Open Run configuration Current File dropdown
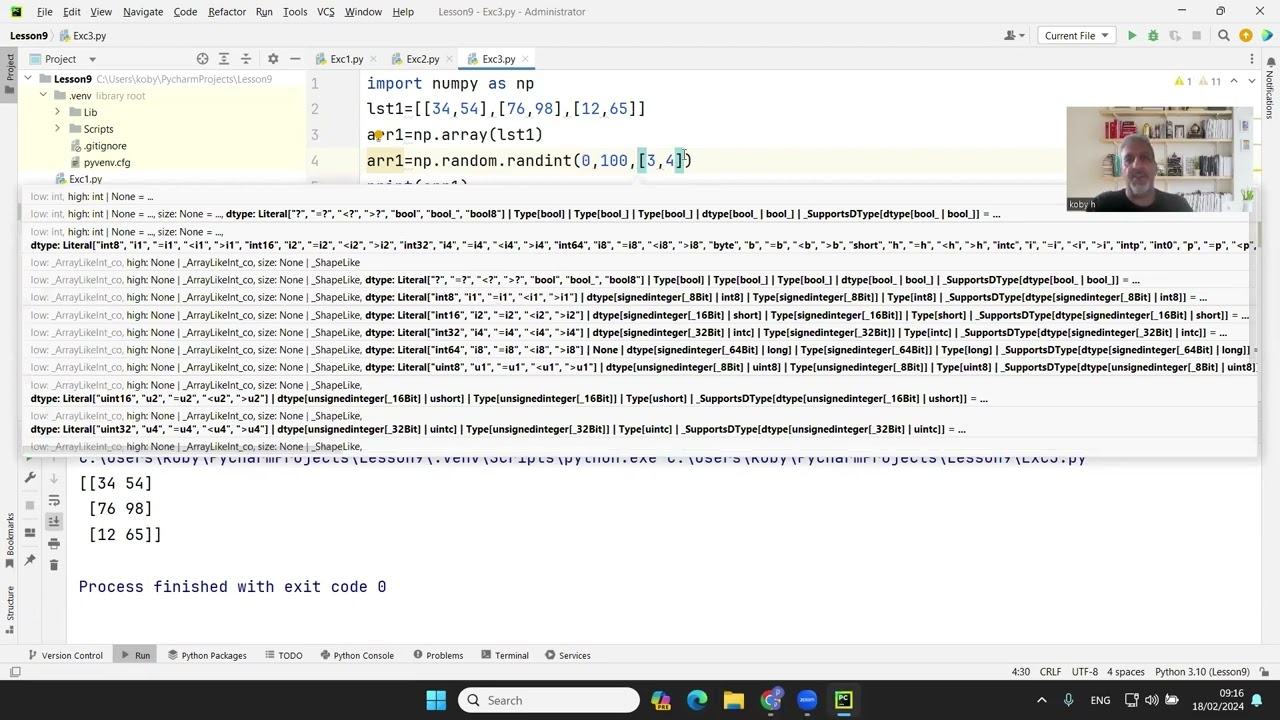The image size is (1280, 720). (x=1076, y=36)
